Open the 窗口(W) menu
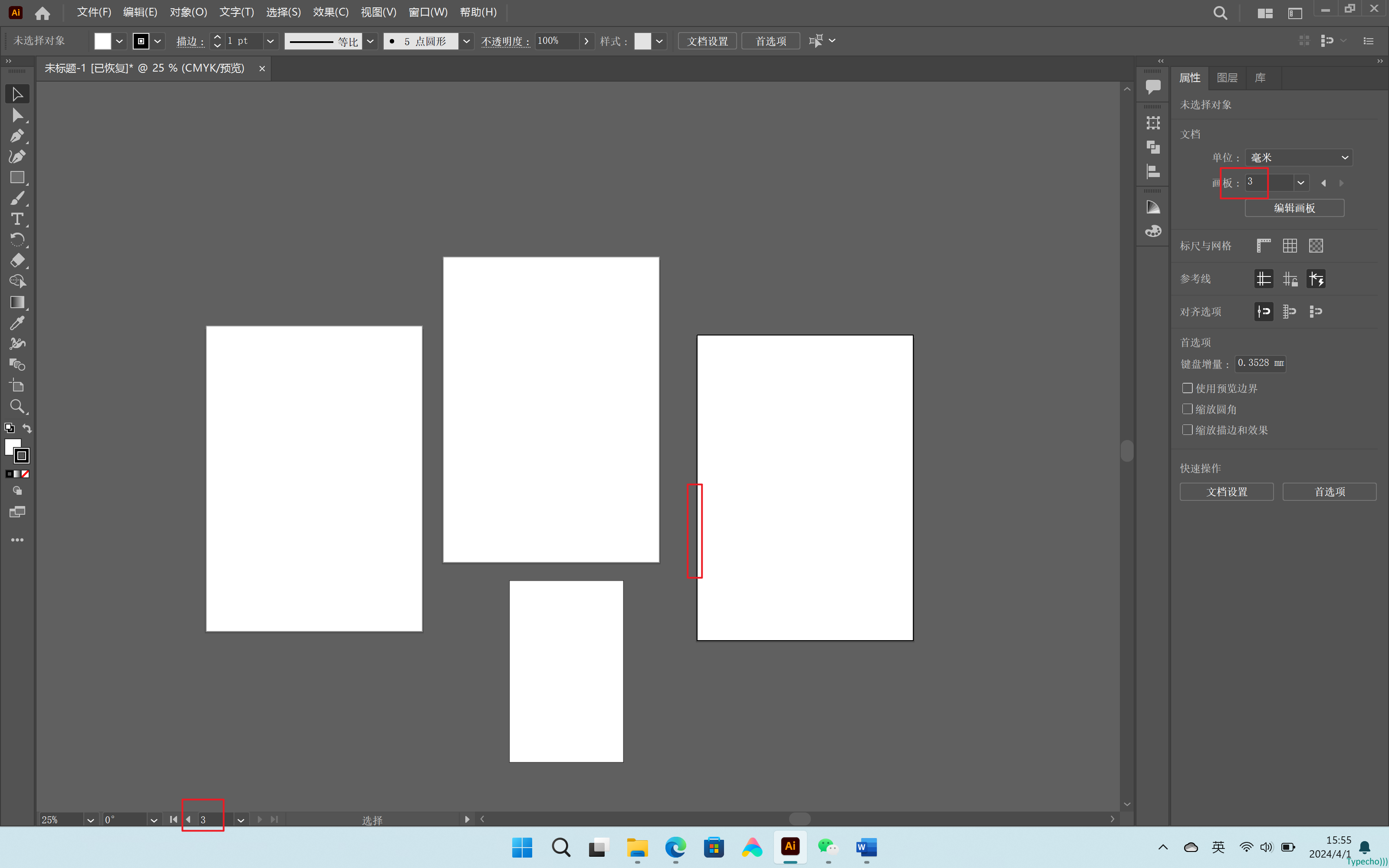Image resolution: width=1389 pixels, height=868 pixels. (428, 12)
